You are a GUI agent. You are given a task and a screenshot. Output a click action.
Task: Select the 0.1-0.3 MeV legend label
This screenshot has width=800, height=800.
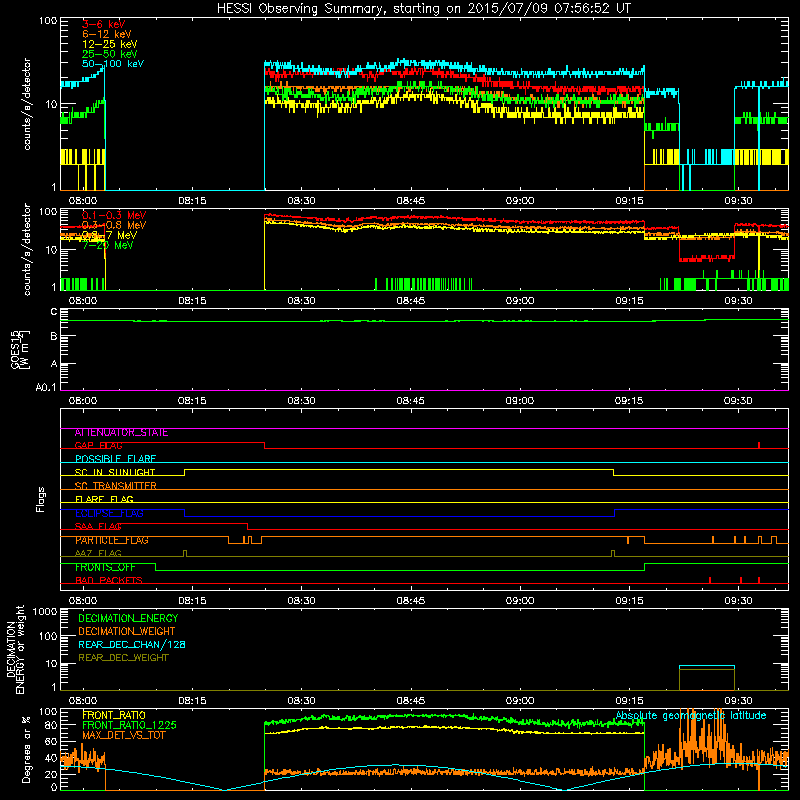pyautogui.click(x=114, y=215)
